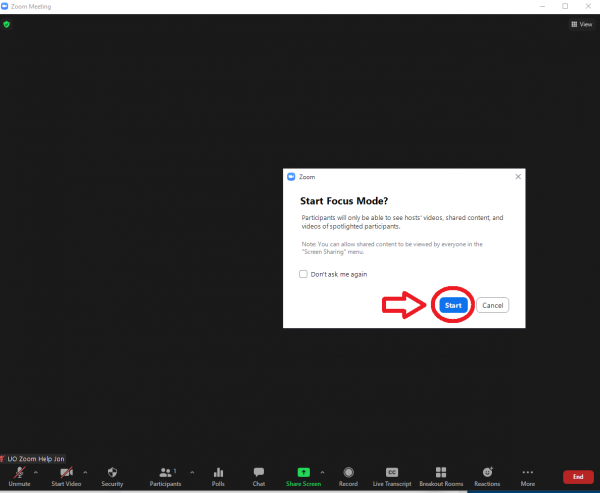Image resolution: width=600 pixels, height=493 pixels.
Task: Expand video options arrow beside Start Video
Action: (x=85, y=473)
